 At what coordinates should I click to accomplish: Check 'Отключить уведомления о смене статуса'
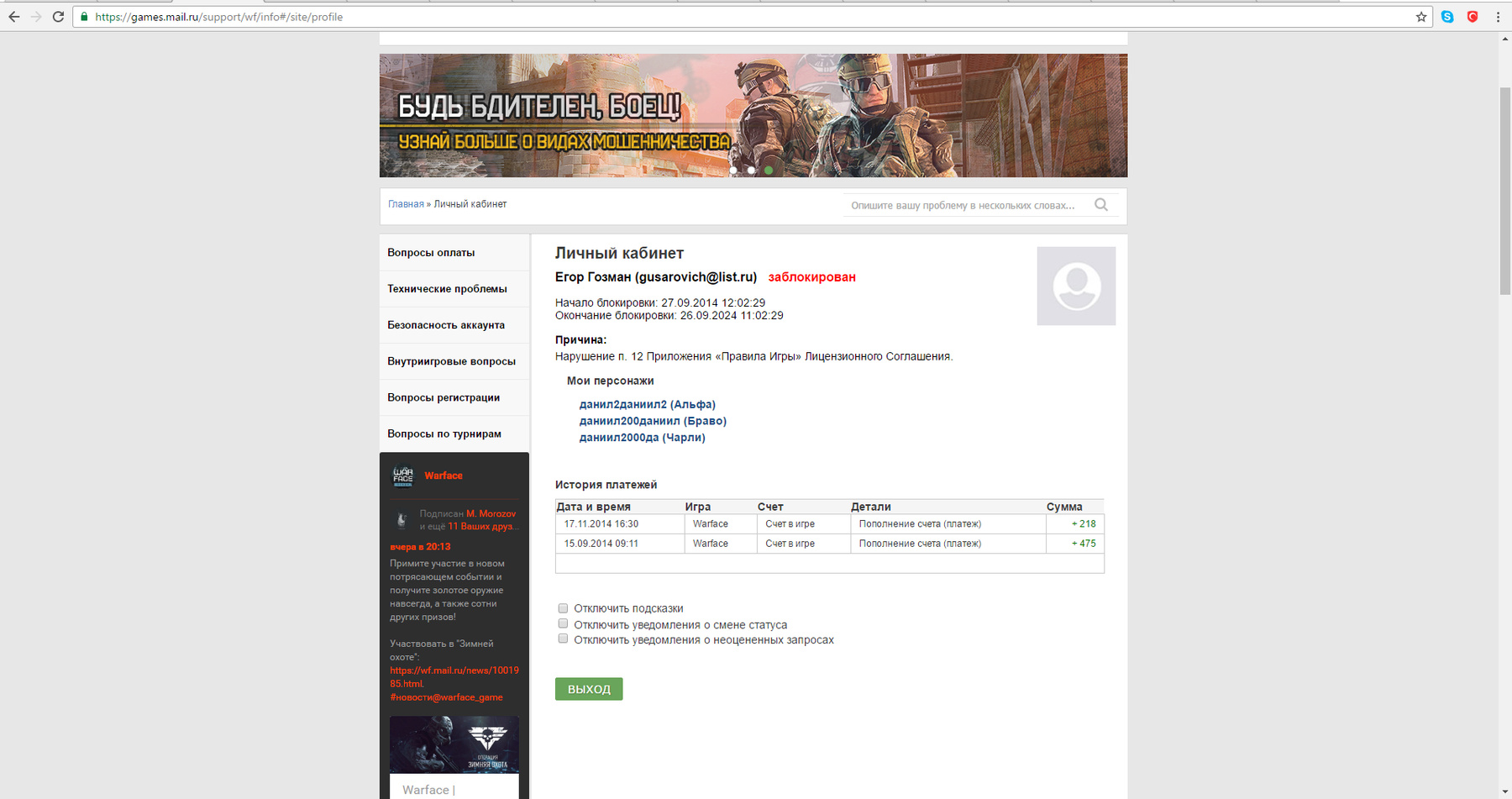click(x=563, y=624)
